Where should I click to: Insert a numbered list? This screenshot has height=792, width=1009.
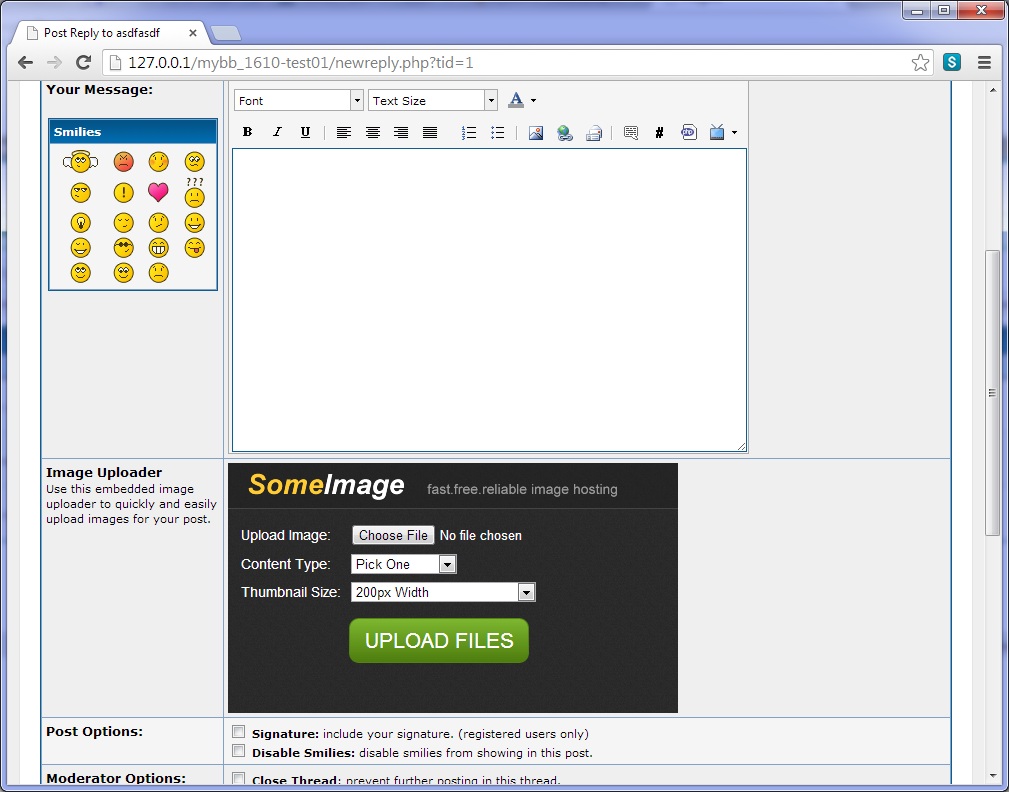coord(468,132)
